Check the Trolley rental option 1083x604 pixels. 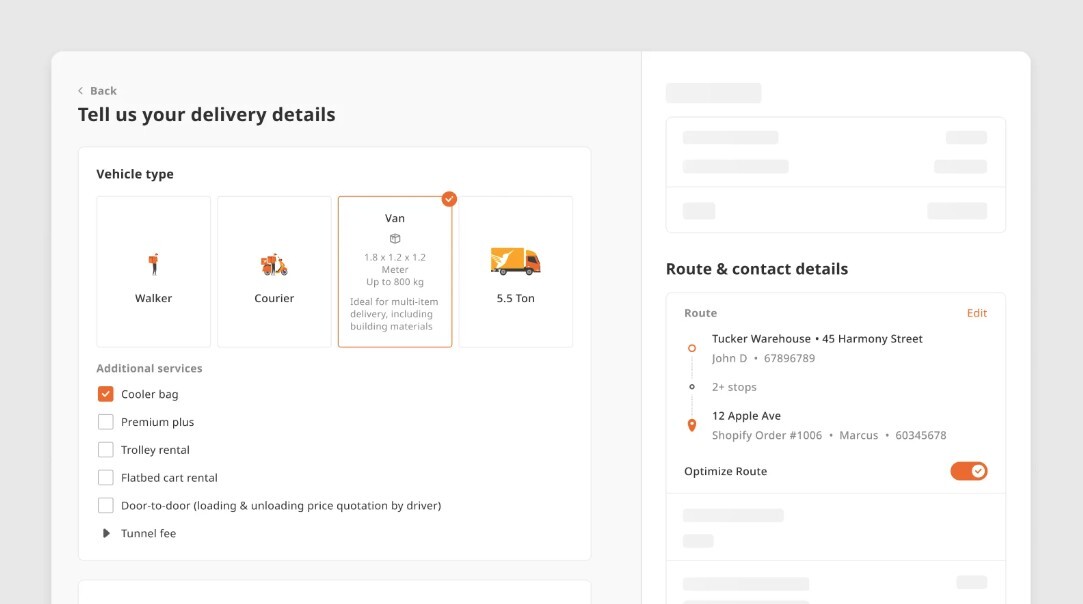click(x=106, y=450)
